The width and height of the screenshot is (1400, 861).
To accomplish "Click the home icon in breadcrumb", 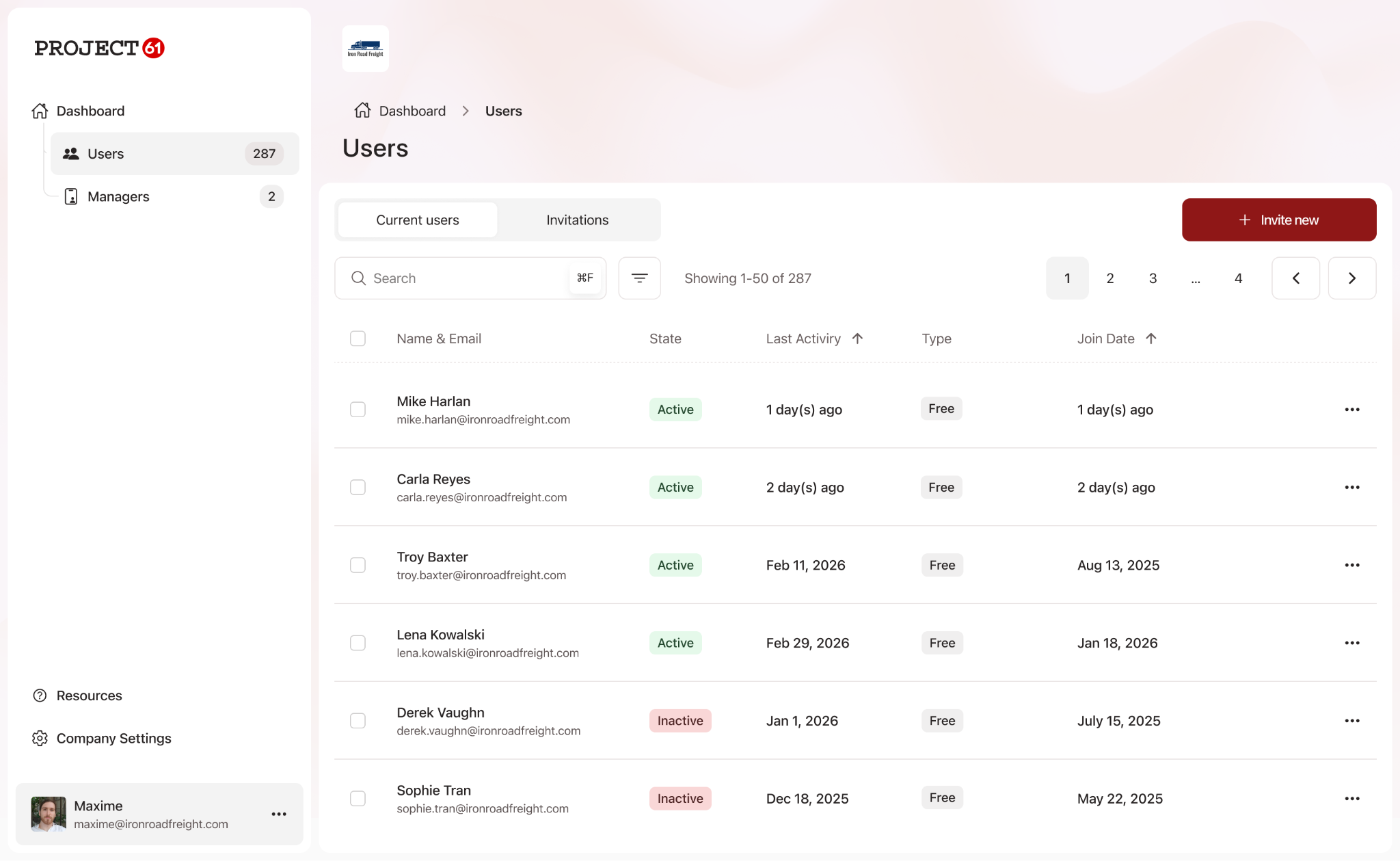I will pos(362,111).
